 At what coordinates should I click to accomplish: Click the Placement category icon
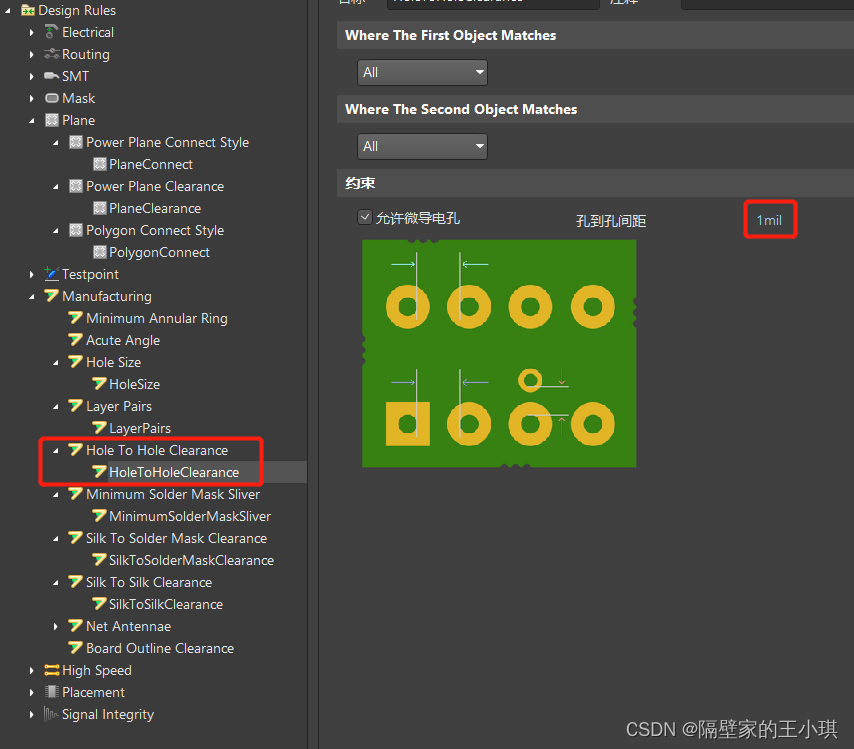[52, 692]
